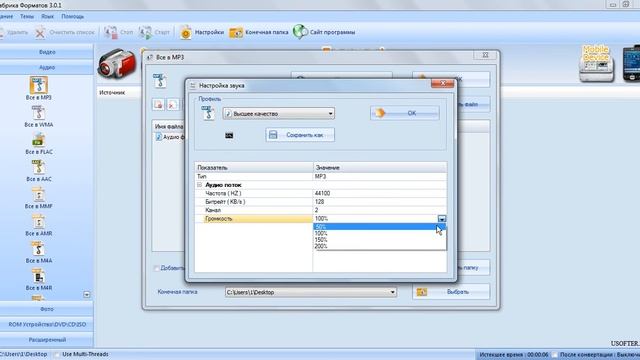
Task: Confirm sound settings with OK button
Action: click(x=405, y=113)
